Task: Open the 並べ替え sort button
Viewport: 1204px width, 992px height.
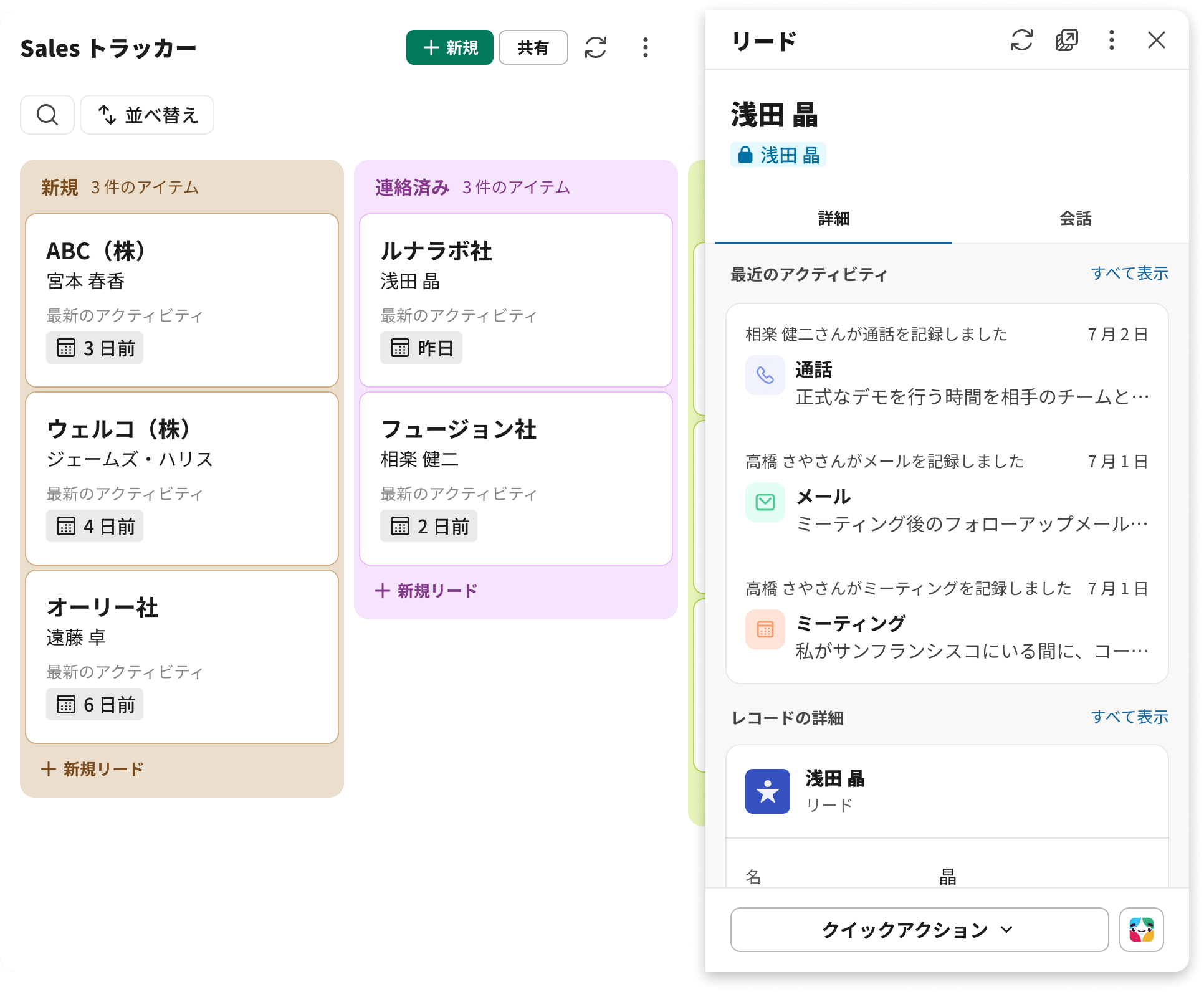Action: pyautogui.click(x=147, y=115)
